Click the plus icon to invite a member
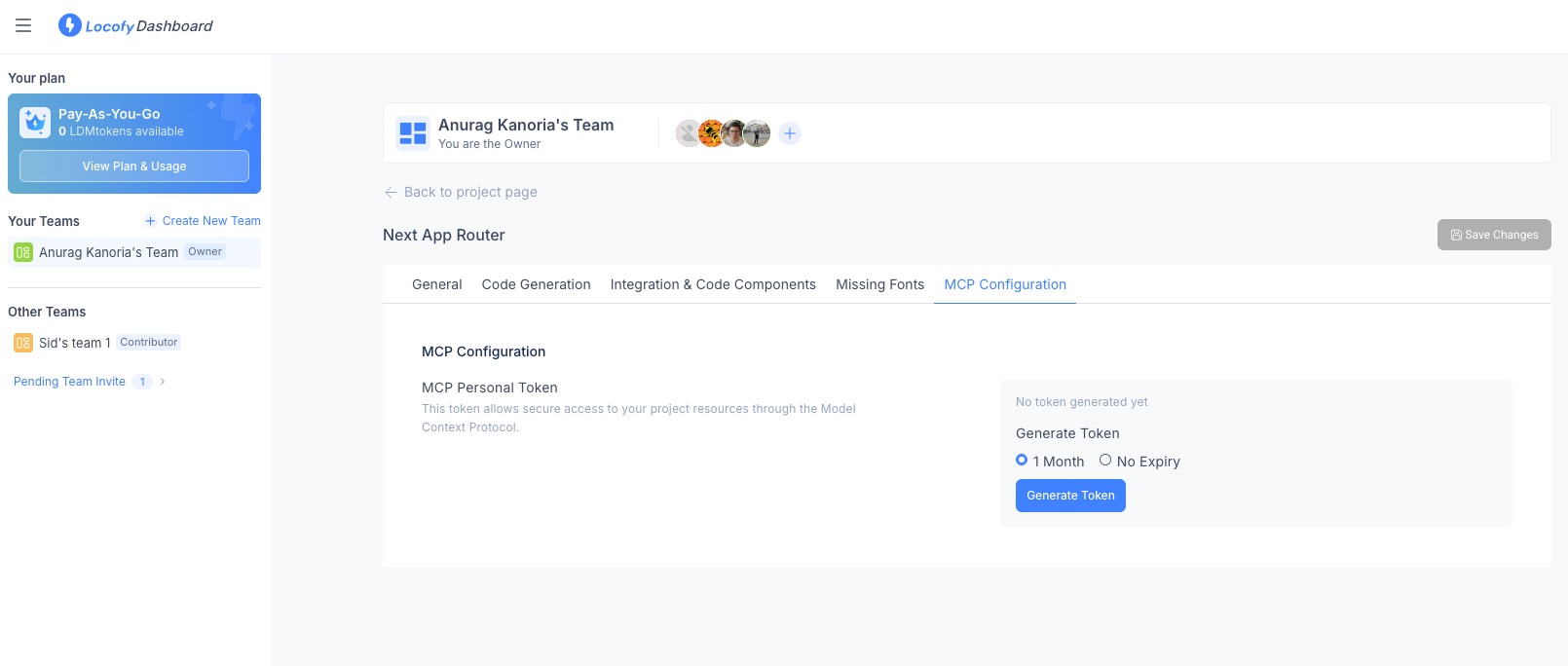 [789, 133]
